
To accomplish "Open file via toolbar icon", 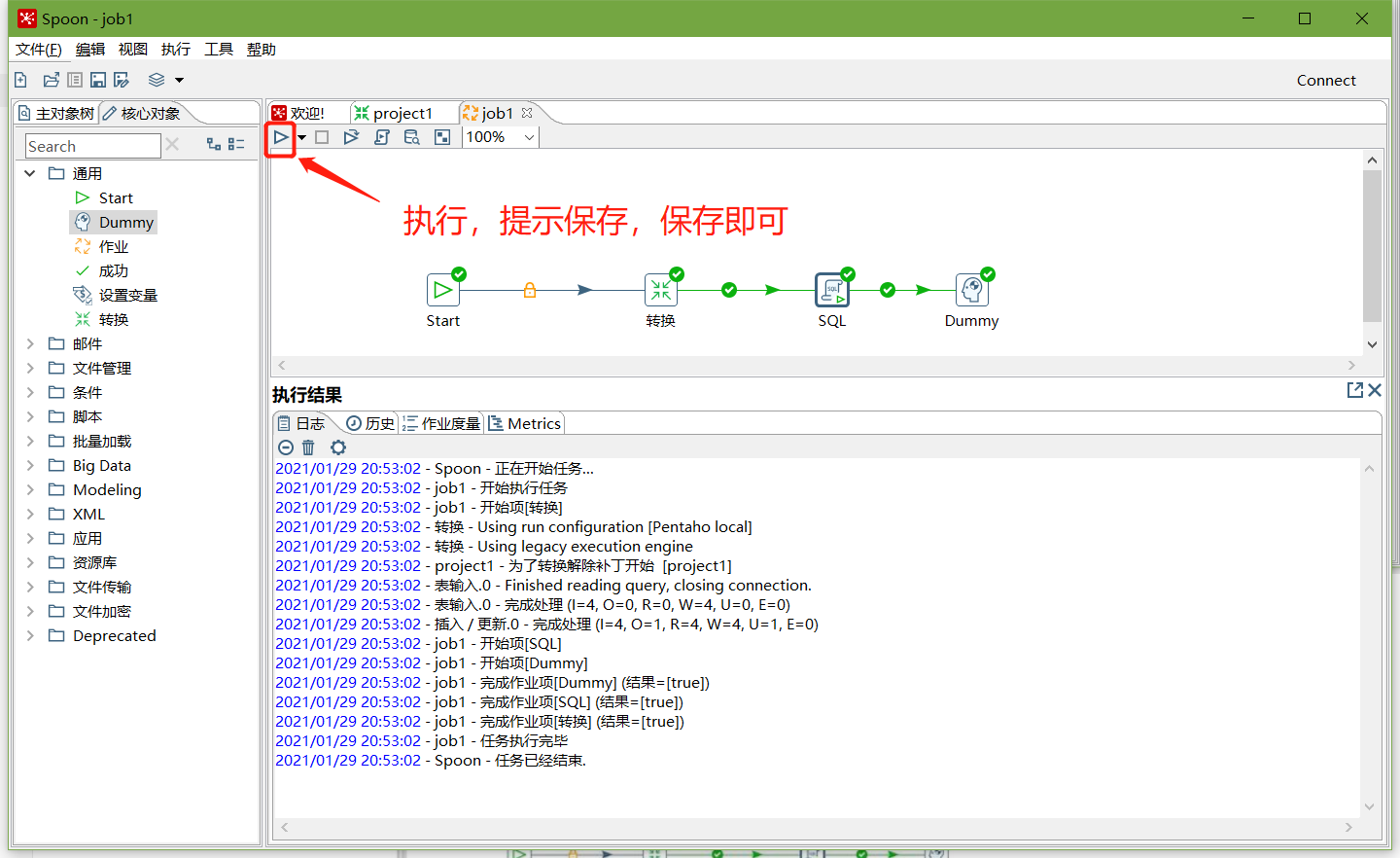I will point(52,80).
